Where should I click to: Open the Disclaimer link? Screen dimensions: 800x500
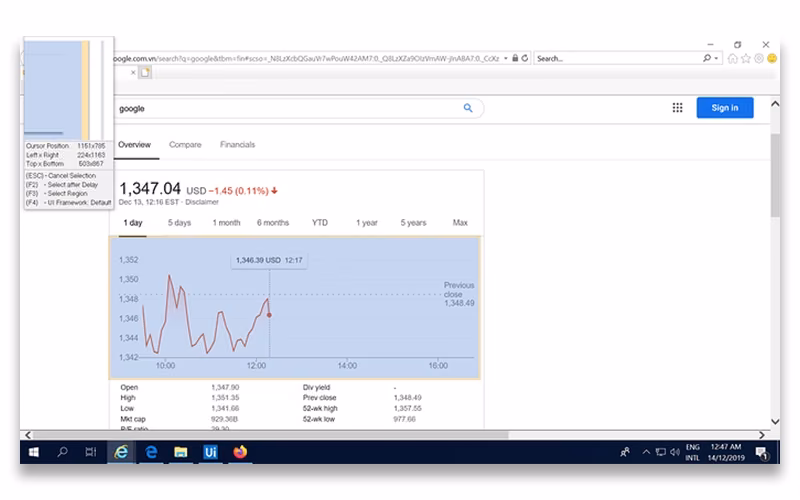coord(202,202)
